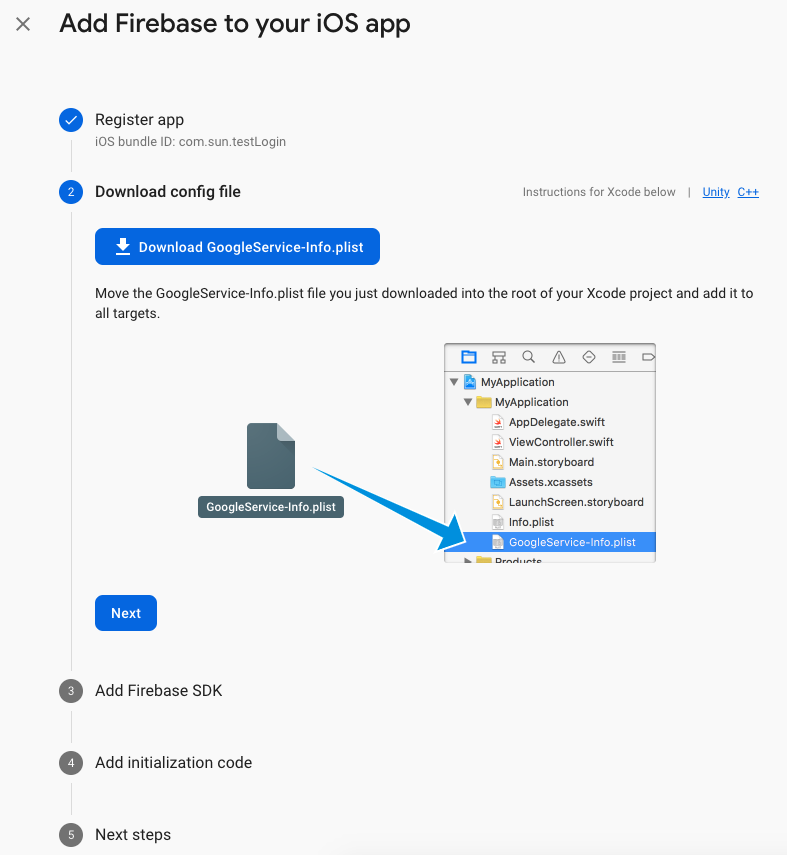This screenshot has width=787, height=855.
Task: Click step 2 Download config file heading
Action: [168, 191]
